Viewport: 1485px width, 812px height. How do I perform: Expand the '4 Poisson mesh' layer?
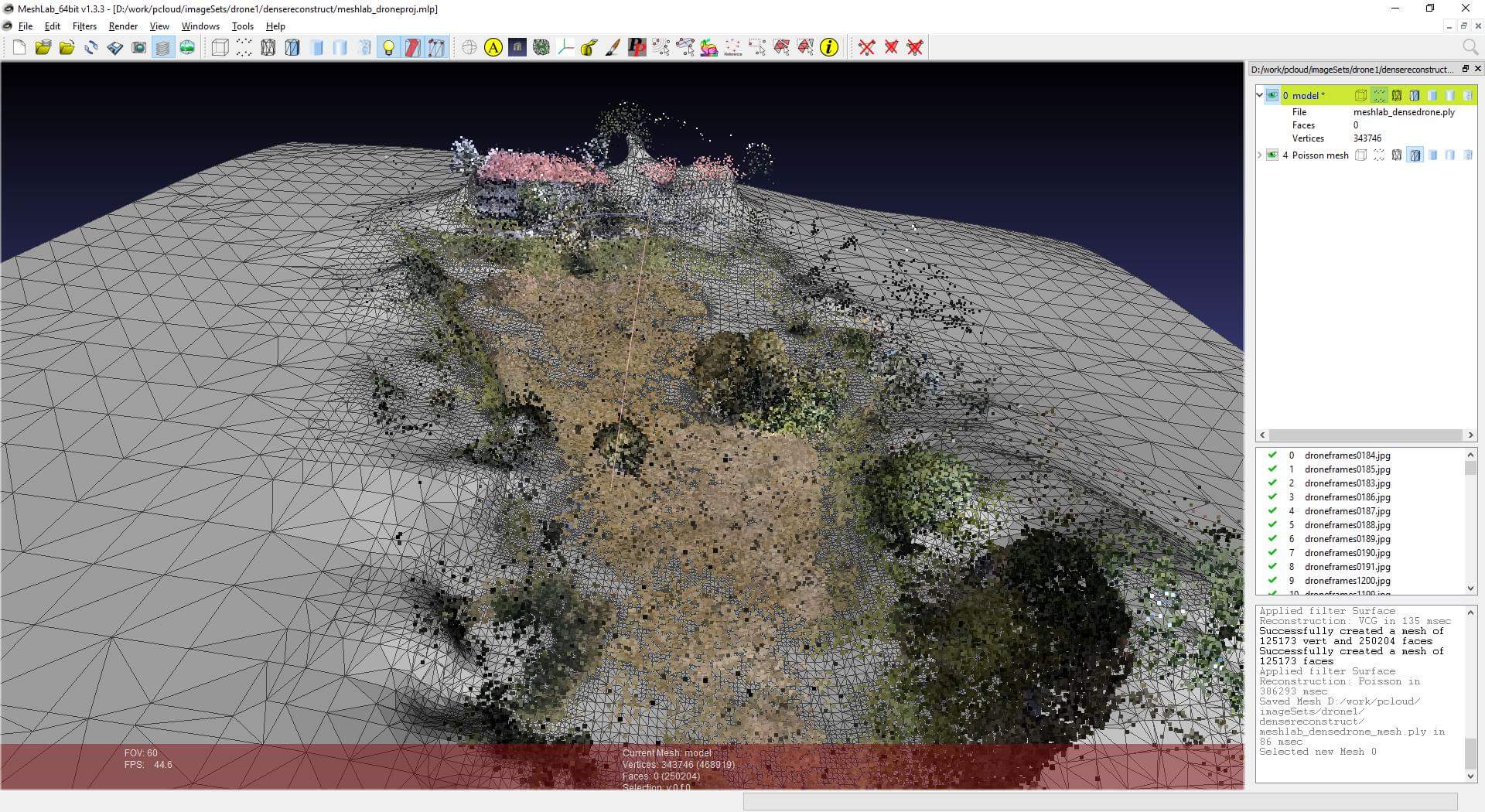tap(1260, 155)
